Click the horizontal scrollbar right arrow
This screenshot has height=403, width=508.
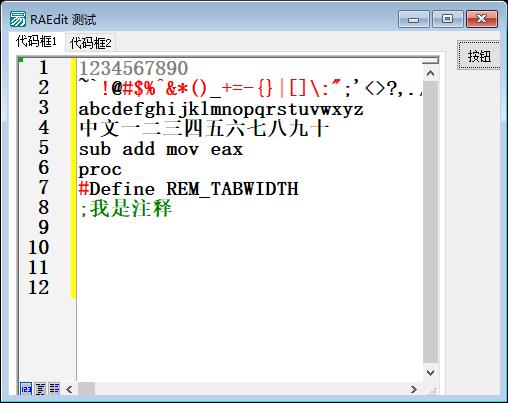(x=414, y=389)
